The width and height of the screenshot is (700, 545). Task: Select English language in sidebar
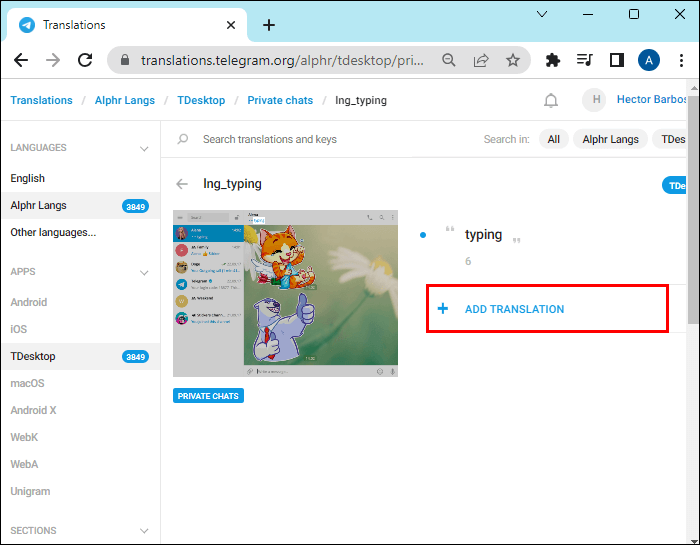81,178
